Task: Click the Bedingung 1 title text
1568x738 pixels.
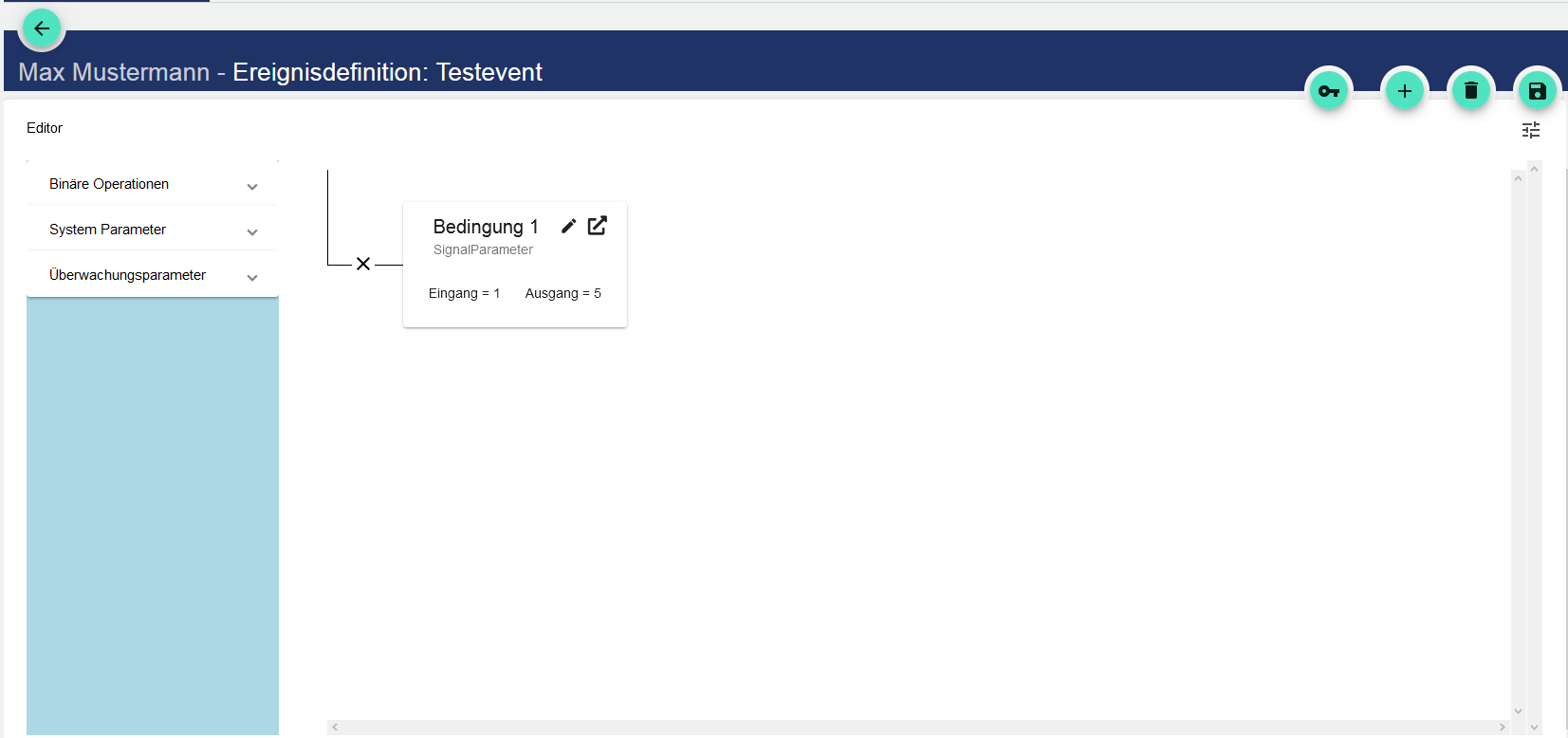Action: pos(485,227)
